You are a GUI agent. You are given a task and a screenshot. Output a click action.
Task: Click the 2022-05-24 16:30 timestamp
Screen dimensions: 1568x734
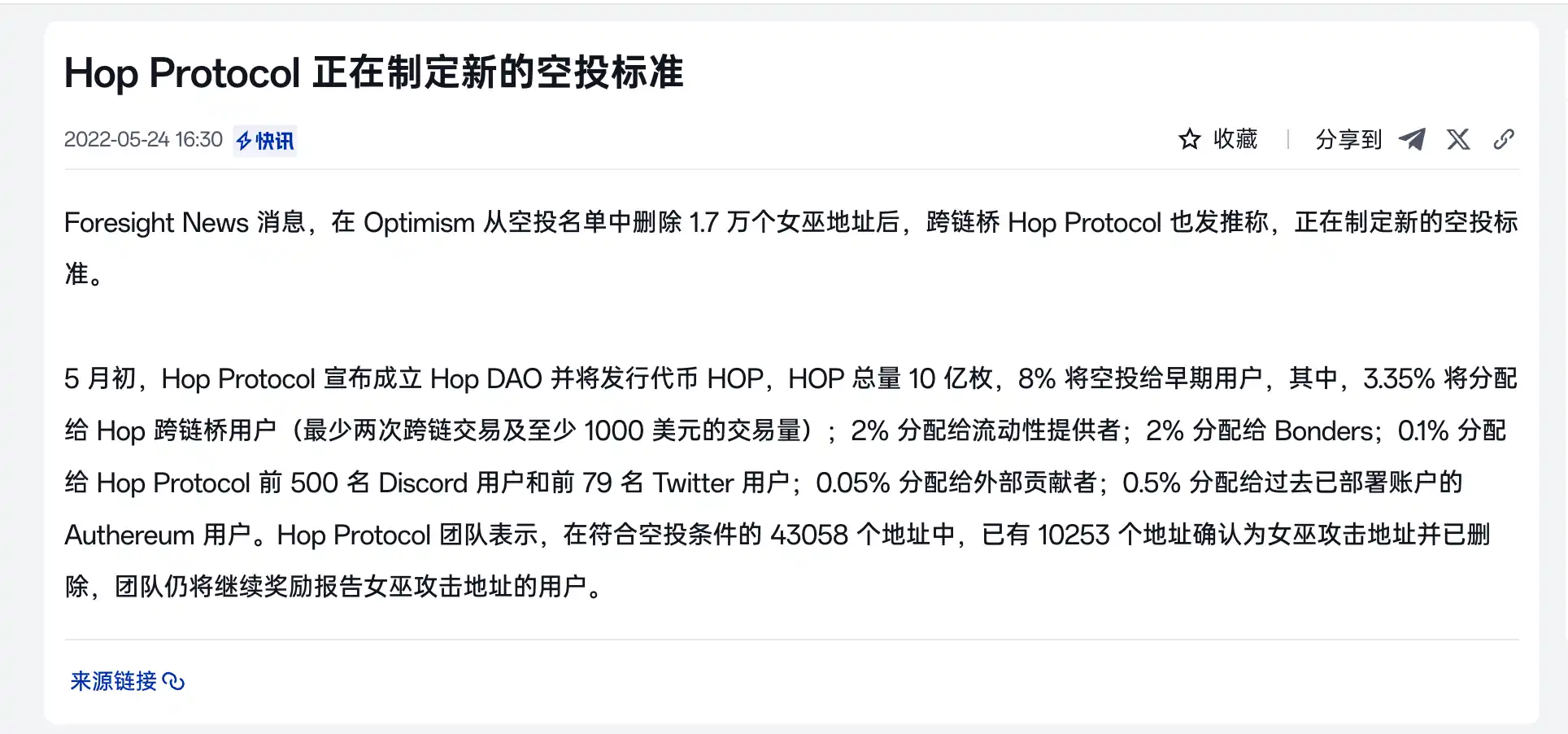pos(143,140)
